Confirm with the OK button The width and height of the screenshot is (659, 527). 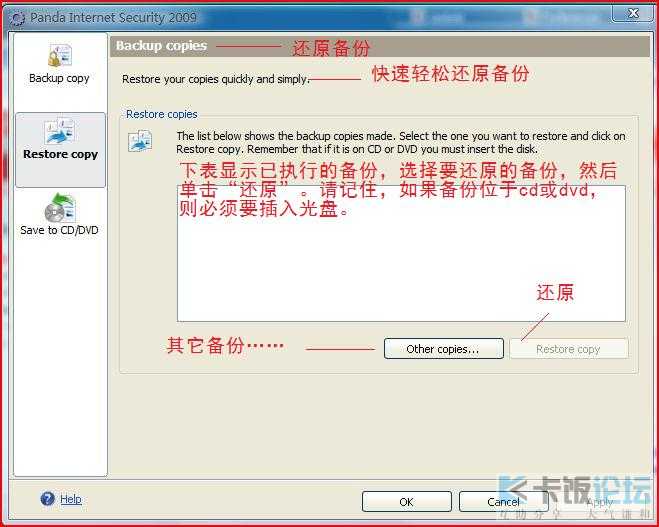coord(406,502)
